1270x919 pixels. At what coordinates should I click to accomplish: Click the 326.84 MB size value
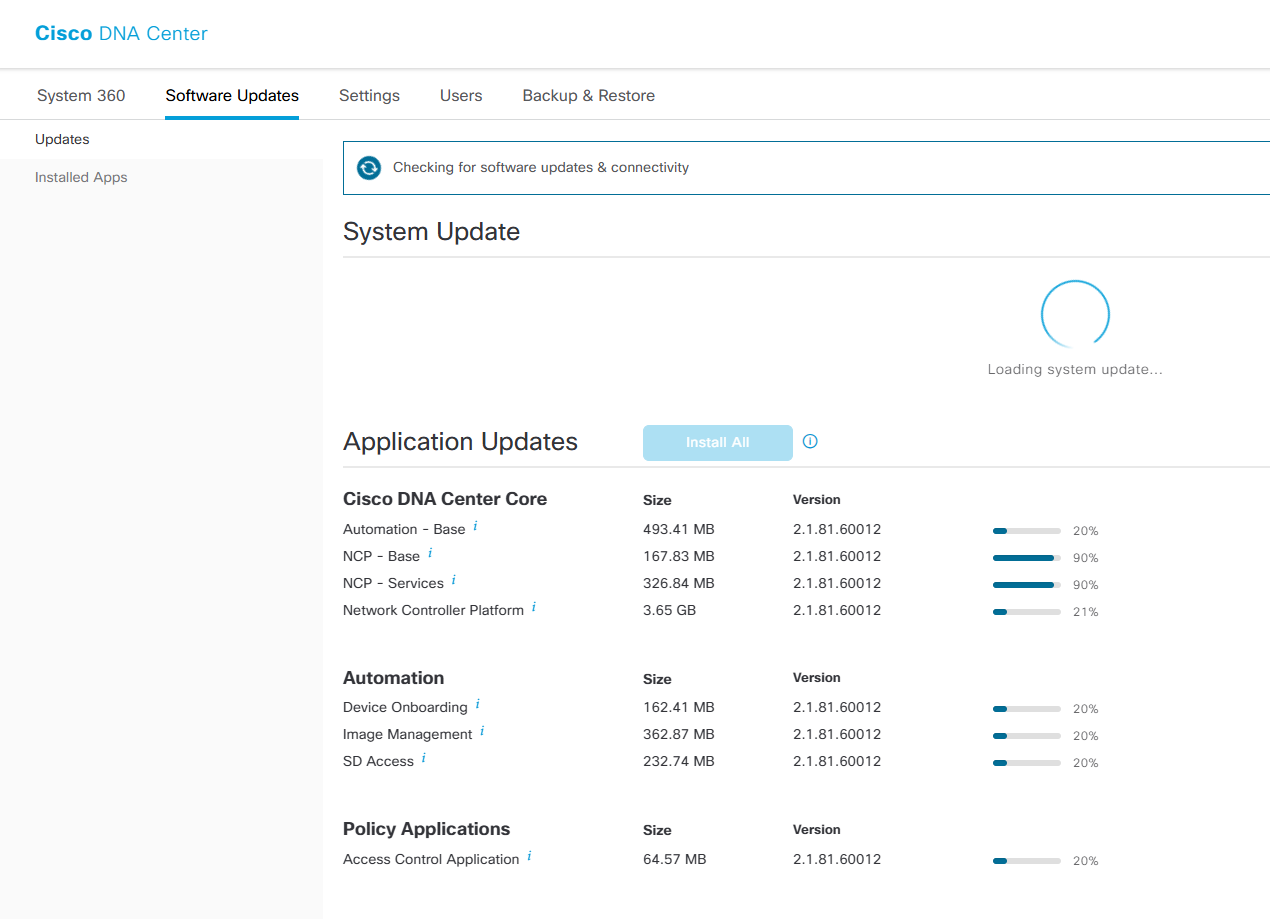(679, 583)
